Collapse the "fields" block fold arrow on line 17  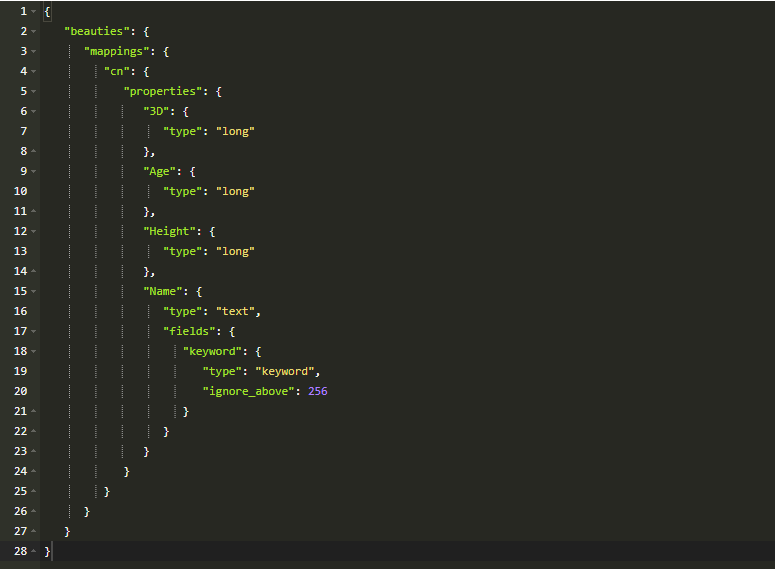[34, 331]
